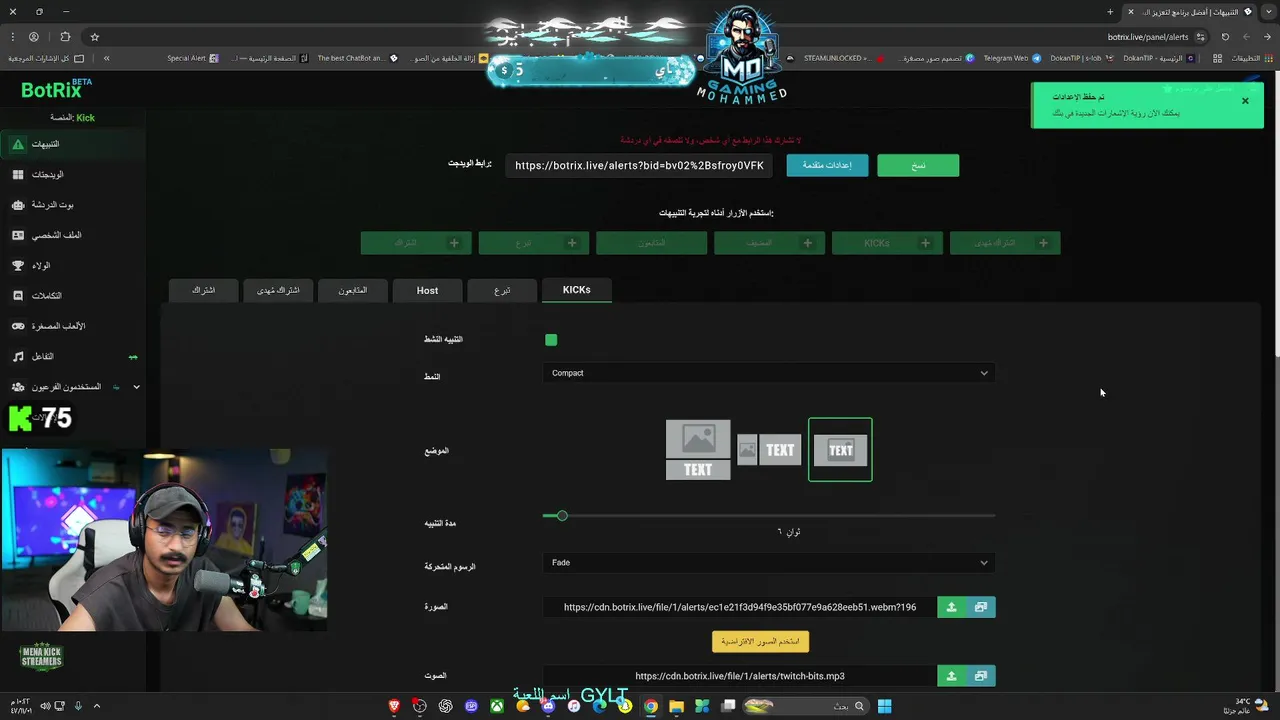Screen dimensions: 1280x720
Task: Open بوت الدردشة chat bot robot icon
Action: pos(18,205)
